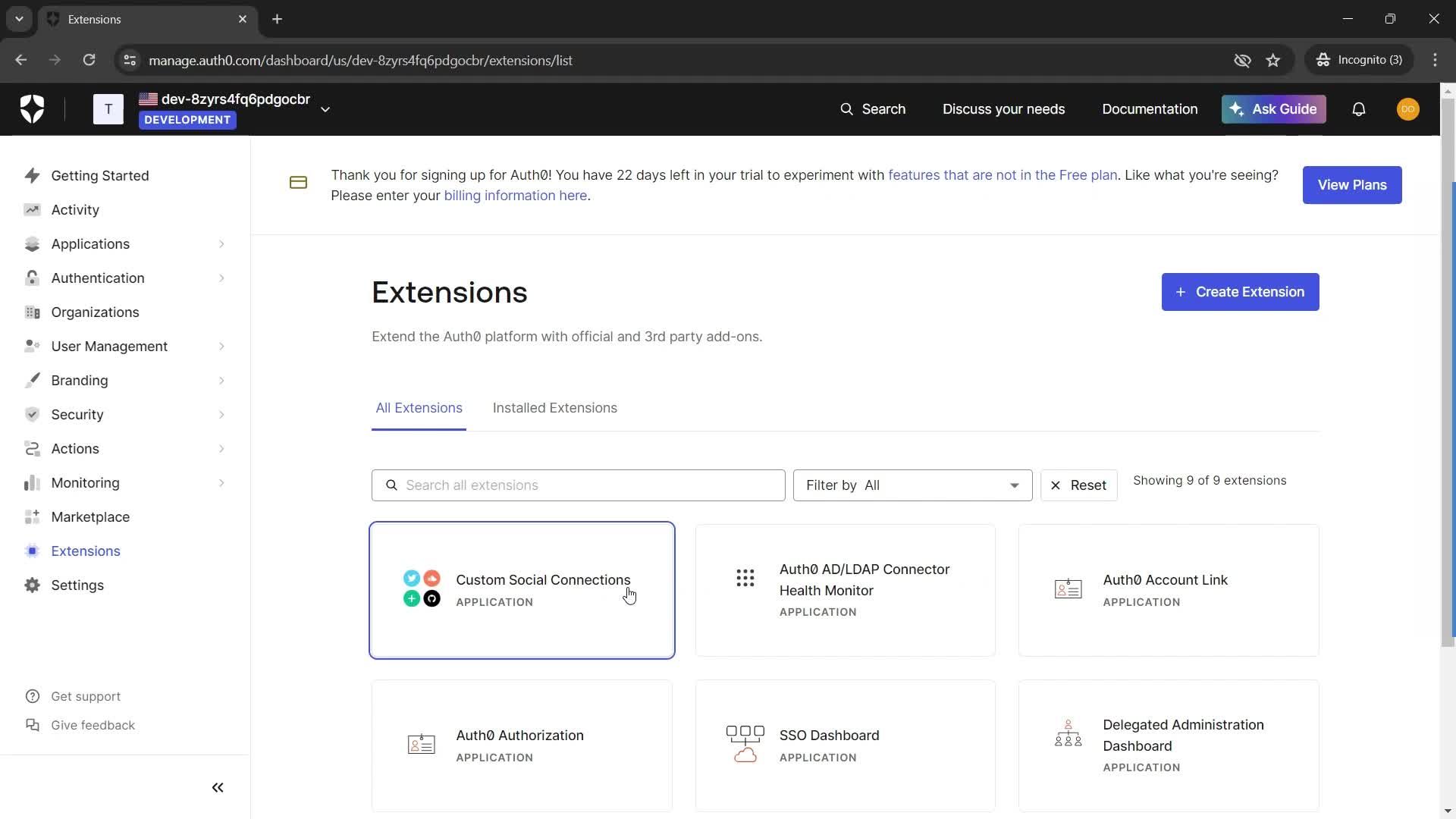1456x819 pixels.
Task: Click the SSO Dashboard extension icon
Action: [745, 745]
